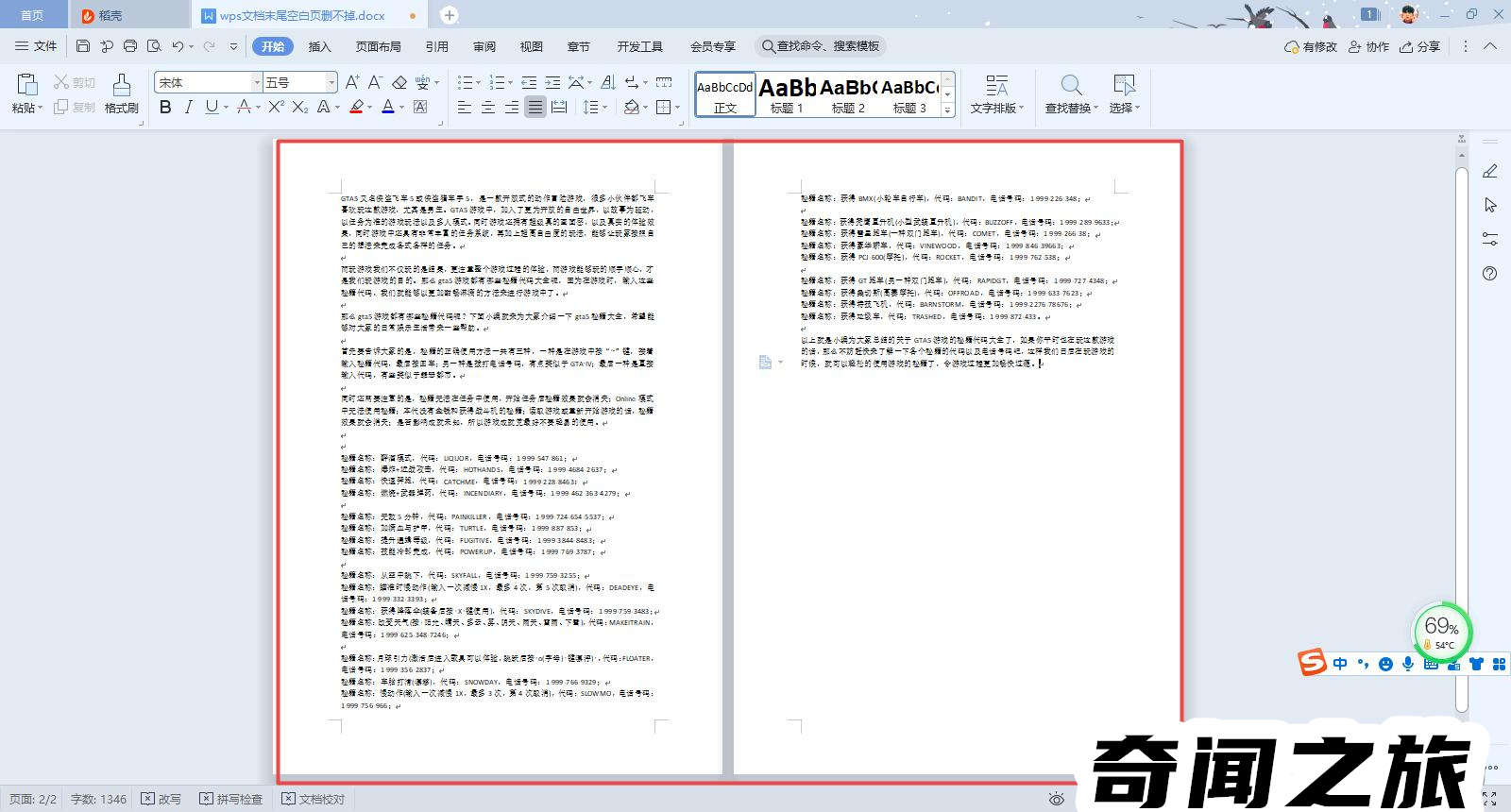Screen dimensions: 1511x812
Task: Open the 文件 file menu
Action: tap(36, 45)
